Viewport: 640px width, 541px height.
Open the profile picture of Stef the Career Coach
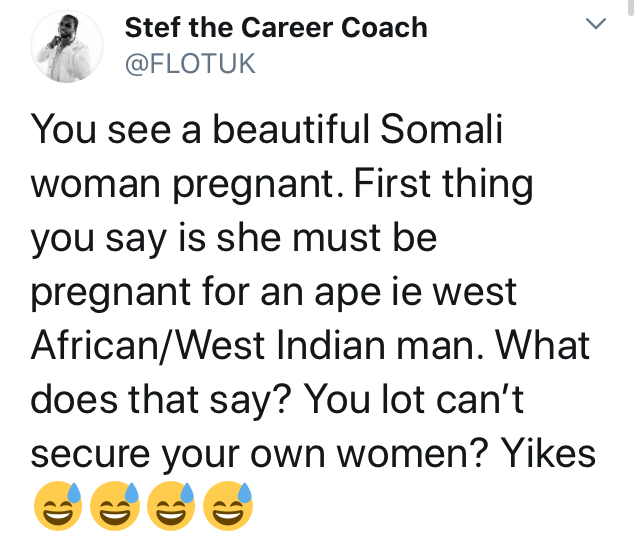(67, 46)
